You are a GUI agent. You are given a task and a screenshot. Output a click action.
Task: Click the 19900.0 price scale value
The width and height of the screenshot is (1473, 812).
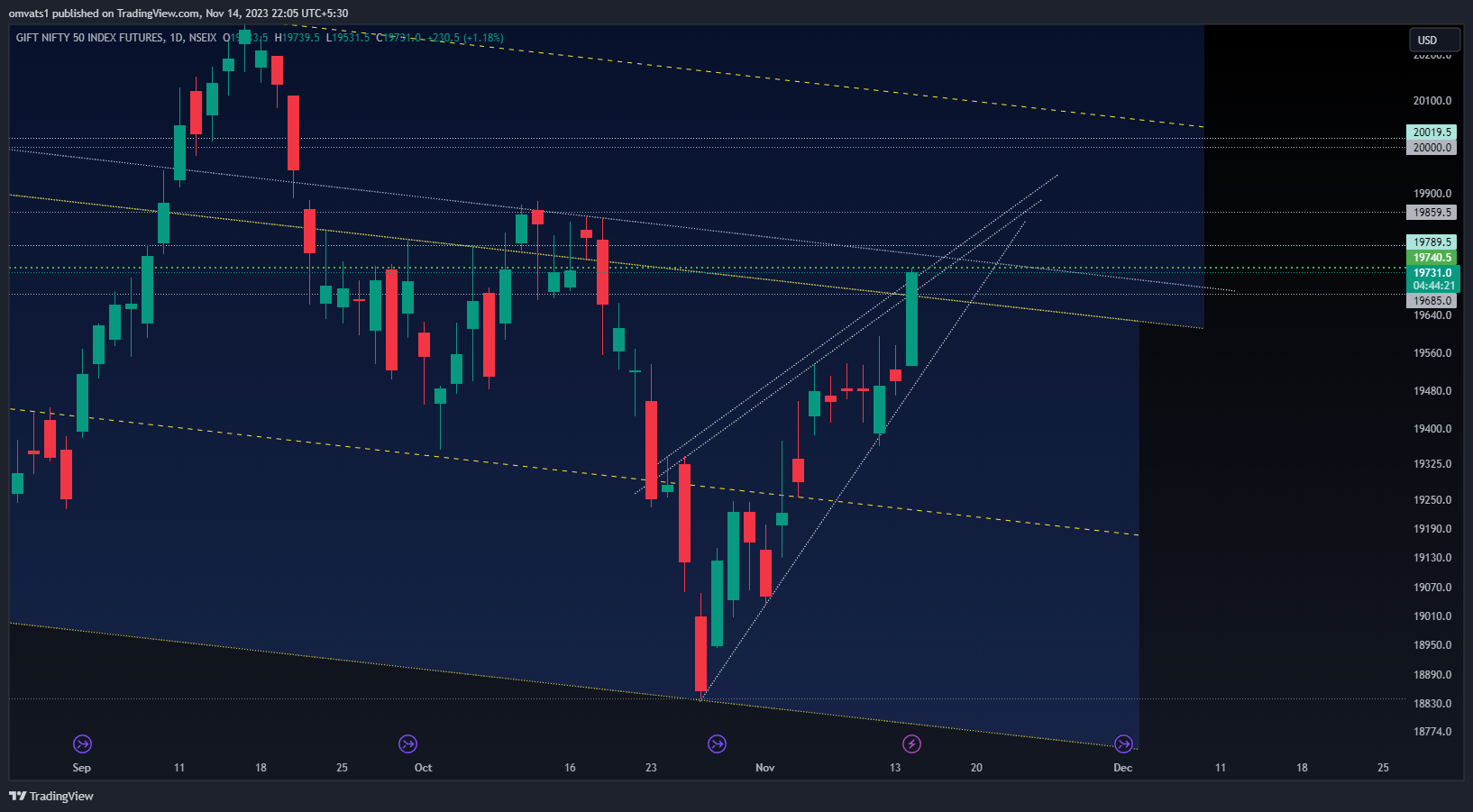(x=1432, y=194)
